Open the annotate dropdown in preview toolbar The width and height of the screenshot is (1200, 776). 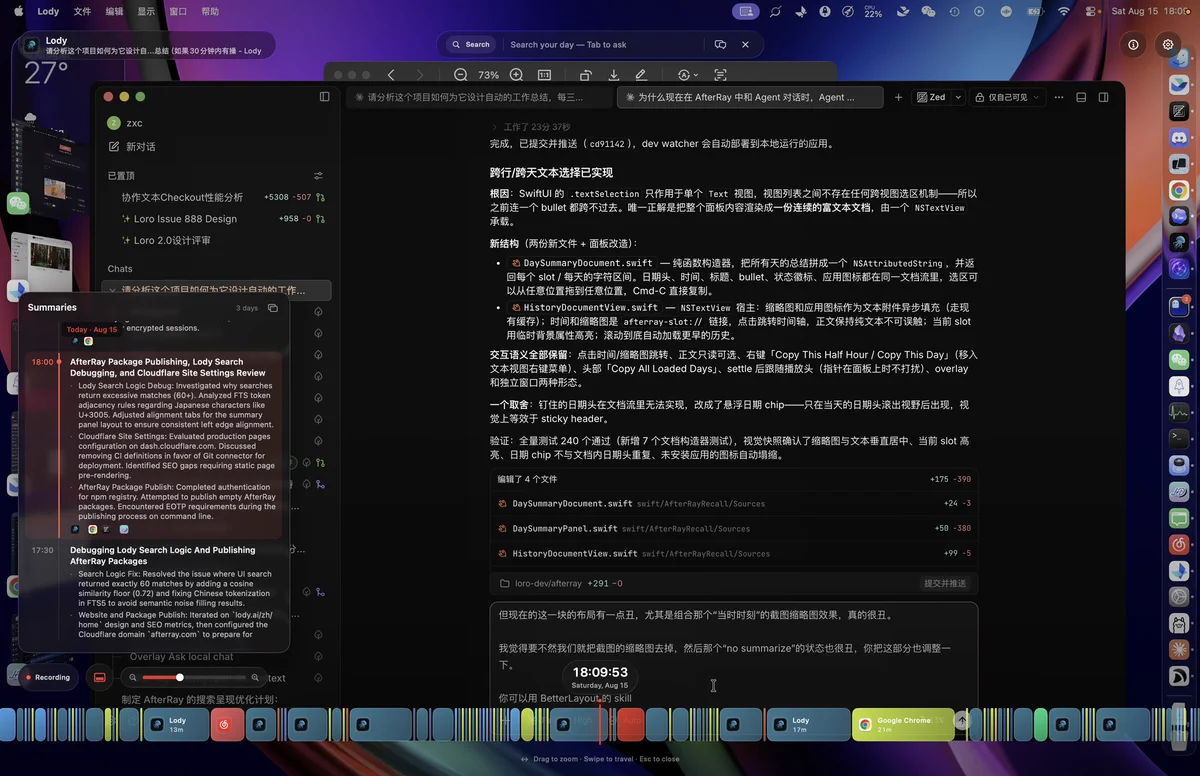point(687,75)
